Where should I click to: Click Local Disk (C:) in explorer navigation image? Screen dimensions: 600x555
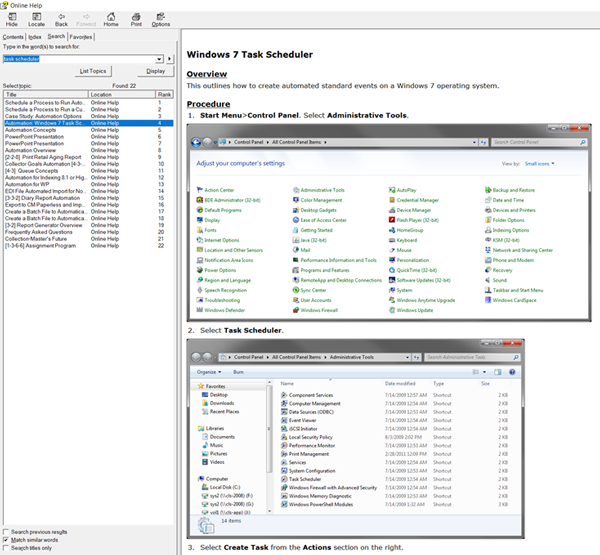[221, 487]
